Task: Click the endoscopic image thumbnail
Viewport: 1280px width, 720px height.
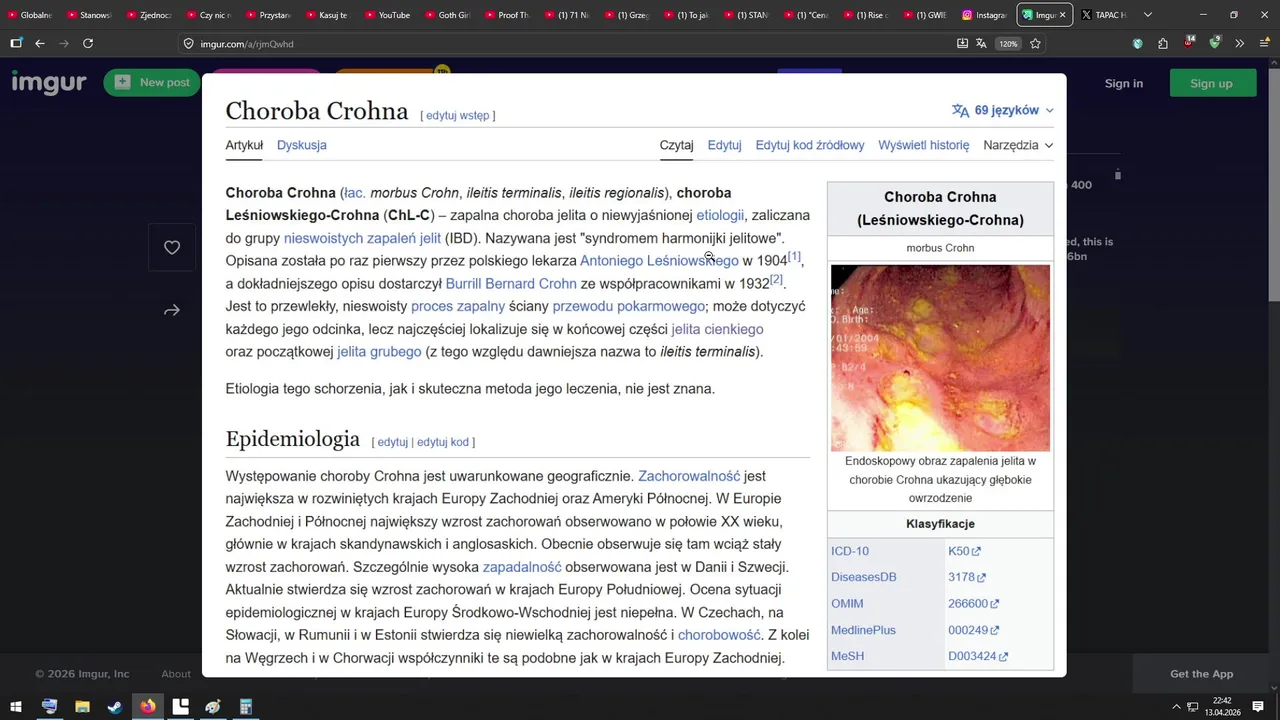Action: click(940, 357)
